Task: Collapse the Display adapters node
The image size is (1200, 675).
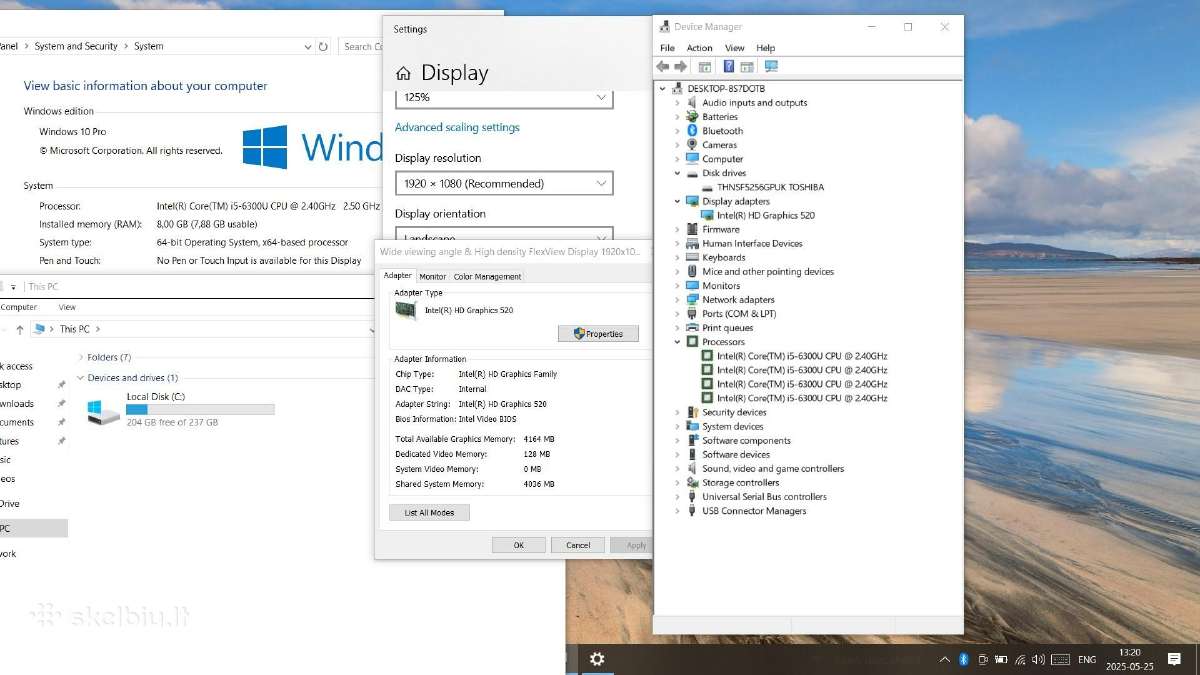Action: pos(677,201)
